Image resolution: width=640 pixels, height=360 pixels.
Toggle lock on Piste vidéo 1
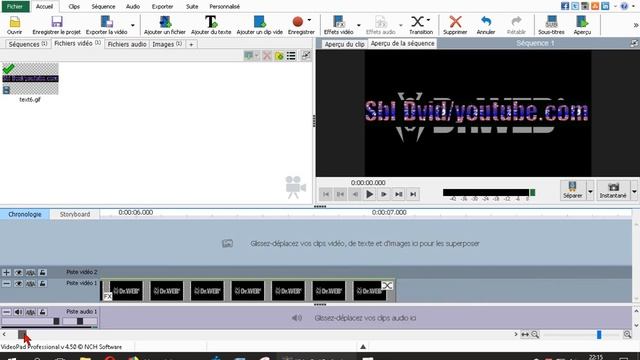click(42, 284)
